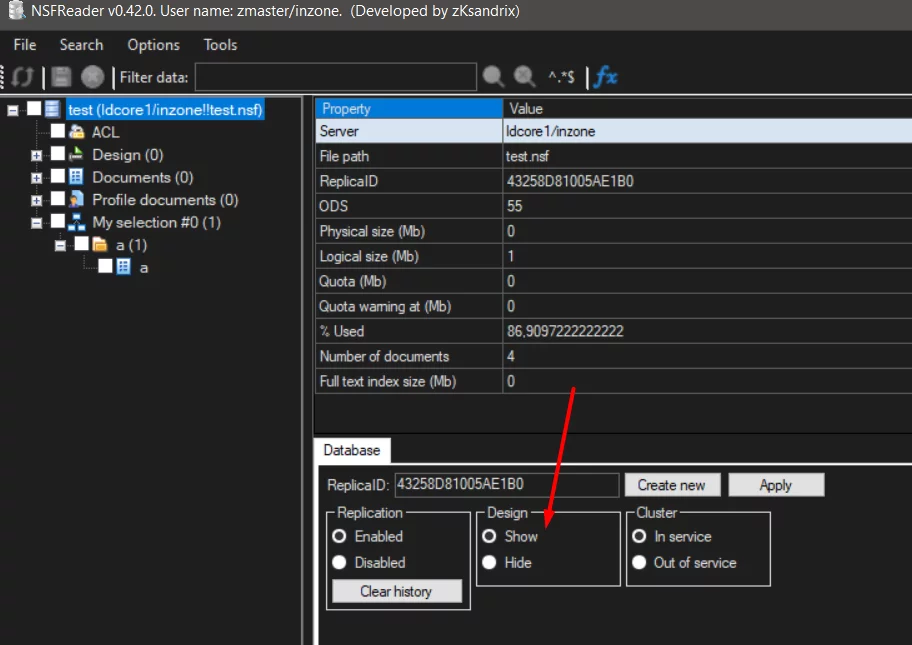Check the box beside Documents (0)
This screenshot has width=912, height=645.
click(x=58, y=178)
